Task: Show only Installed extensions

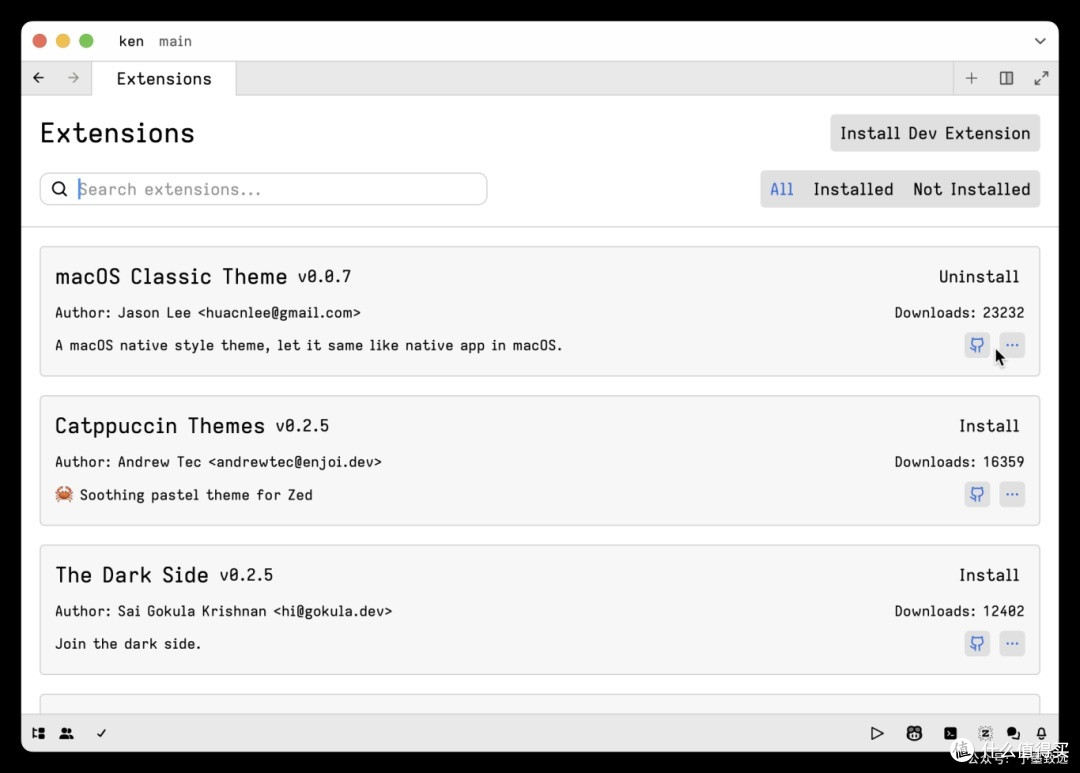Action: coord(853,189)
